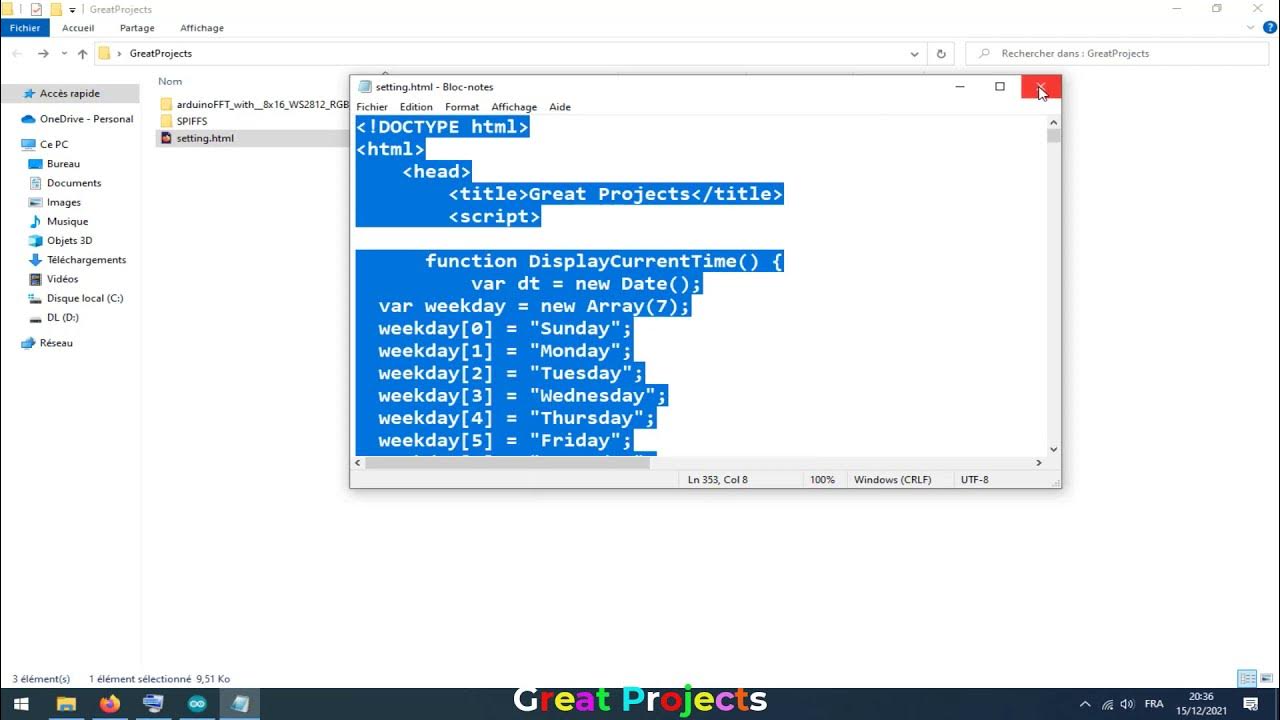Click the Ln 353, Col 8 status text
Screen dimensions: 1280x720
click(x=717, y=480)
